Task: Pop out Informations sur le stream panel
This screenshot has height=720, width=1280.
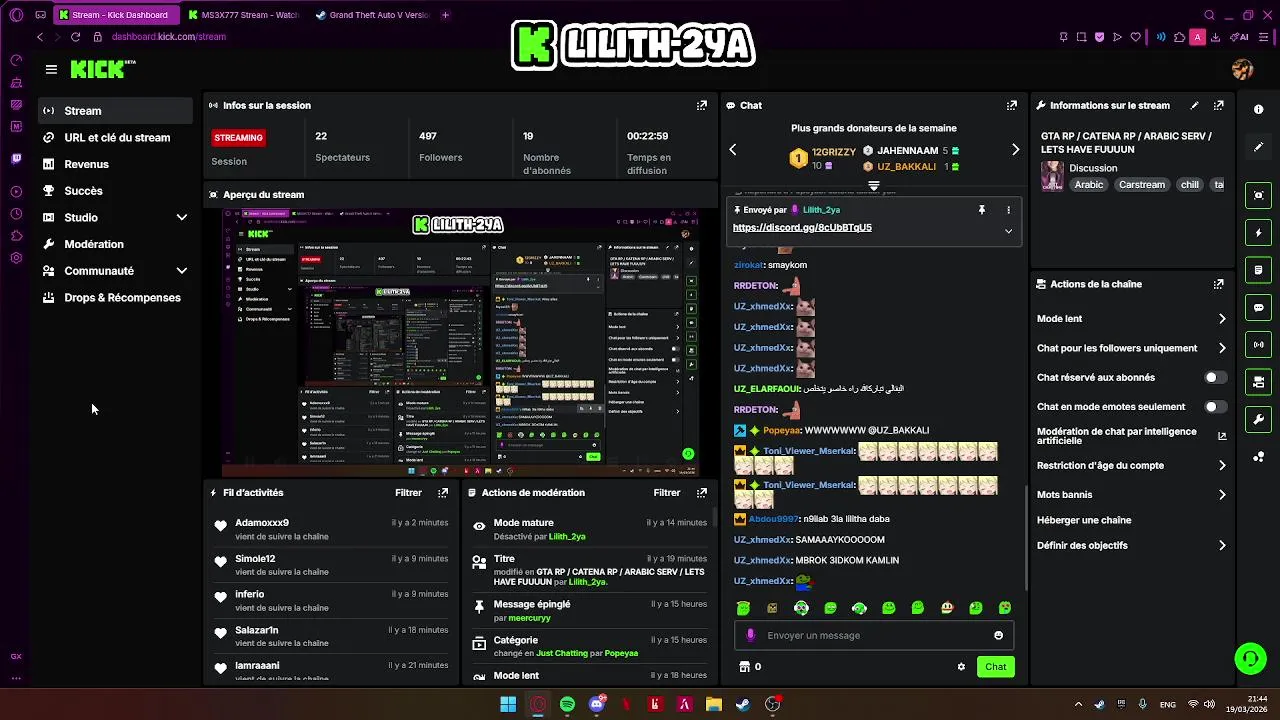Action: 1218,105
